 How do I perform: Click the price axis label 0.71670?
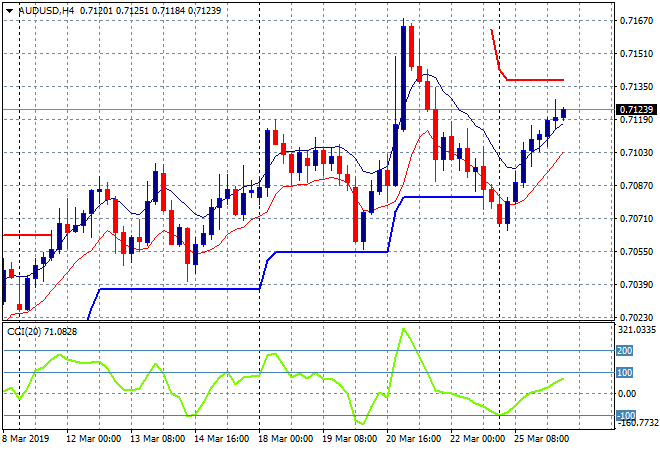636,21
